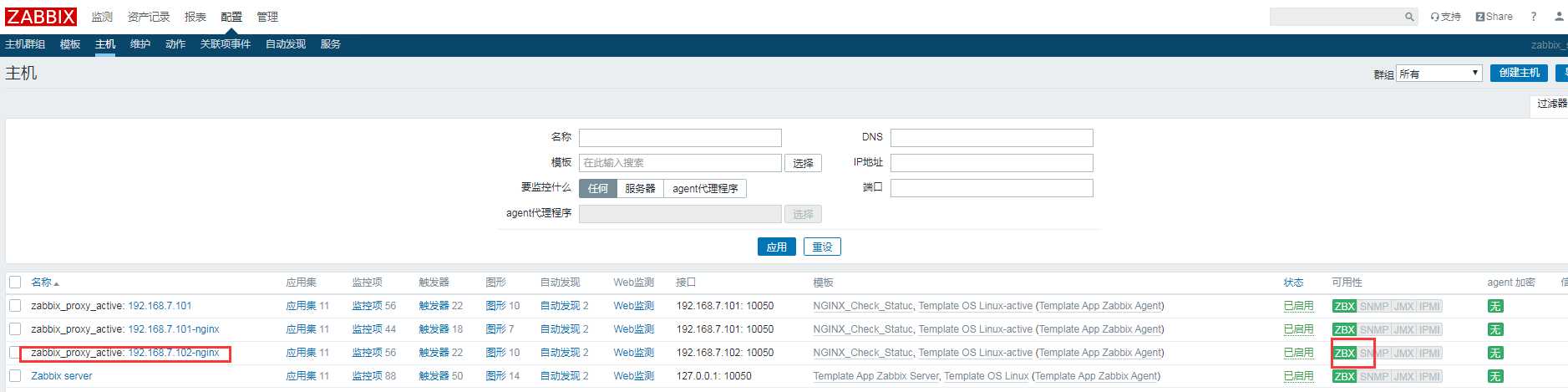This screenshot has height=392, width=1568.
Task: Focus the 模板 search input
Action: [x=680, y=163]
